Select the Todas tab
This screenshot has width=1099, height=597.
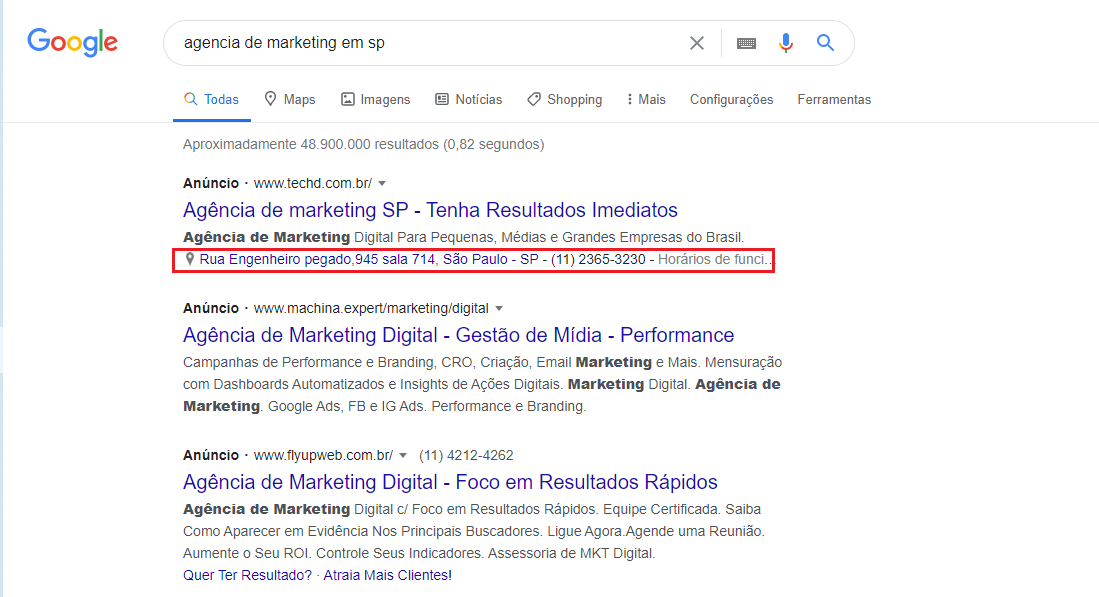[212, 100]
